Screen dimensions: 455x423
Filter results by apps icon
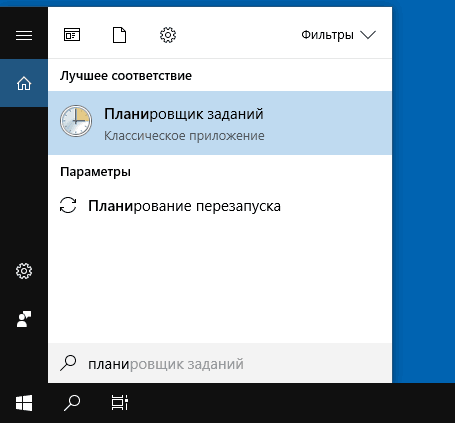coord(72,35)
